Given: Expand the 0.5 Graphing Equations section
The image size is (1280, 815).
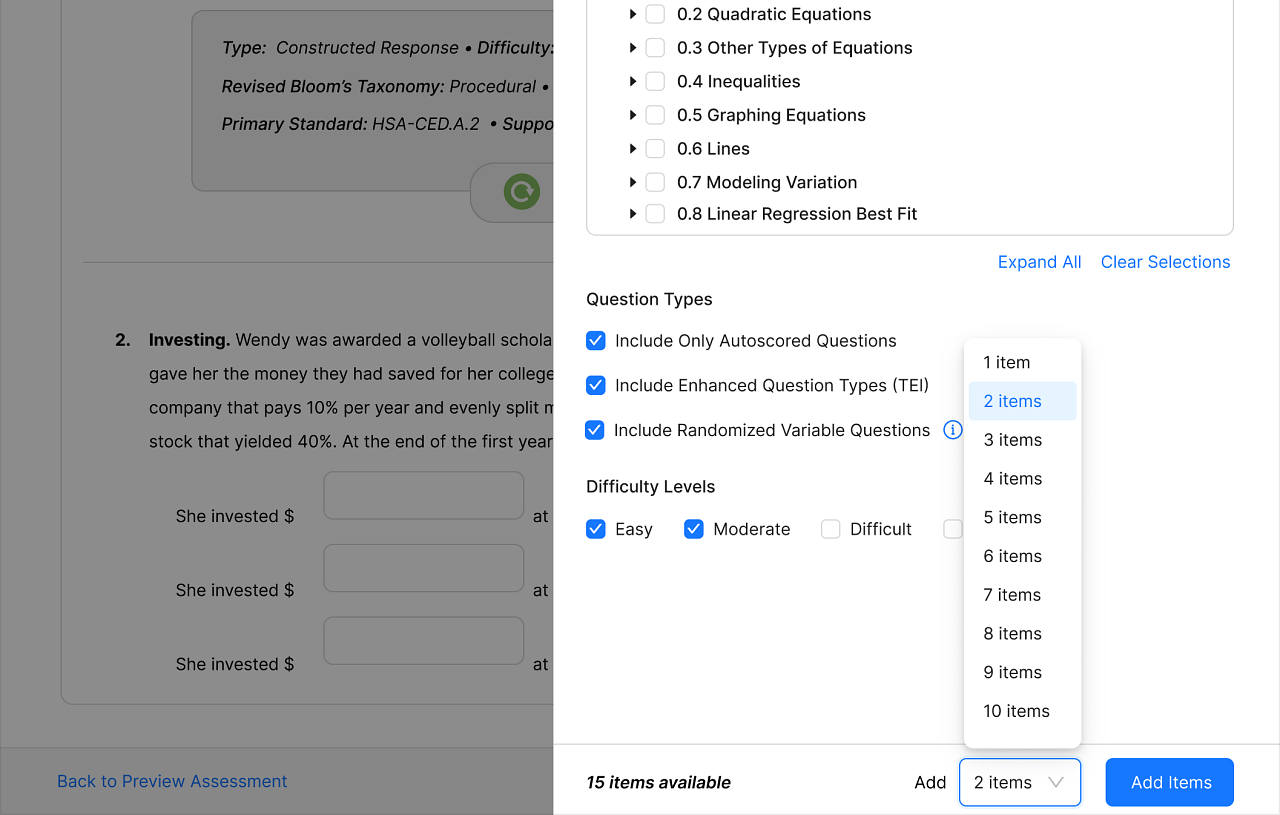Looking at the screenshot, I should [x=633, y=115].
